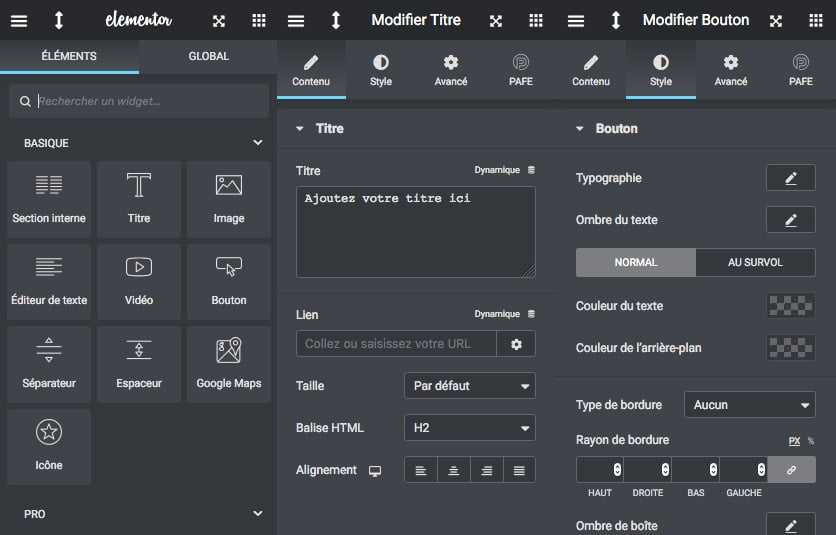
Task: Select the Bouton widget
Action: [229, 282]
